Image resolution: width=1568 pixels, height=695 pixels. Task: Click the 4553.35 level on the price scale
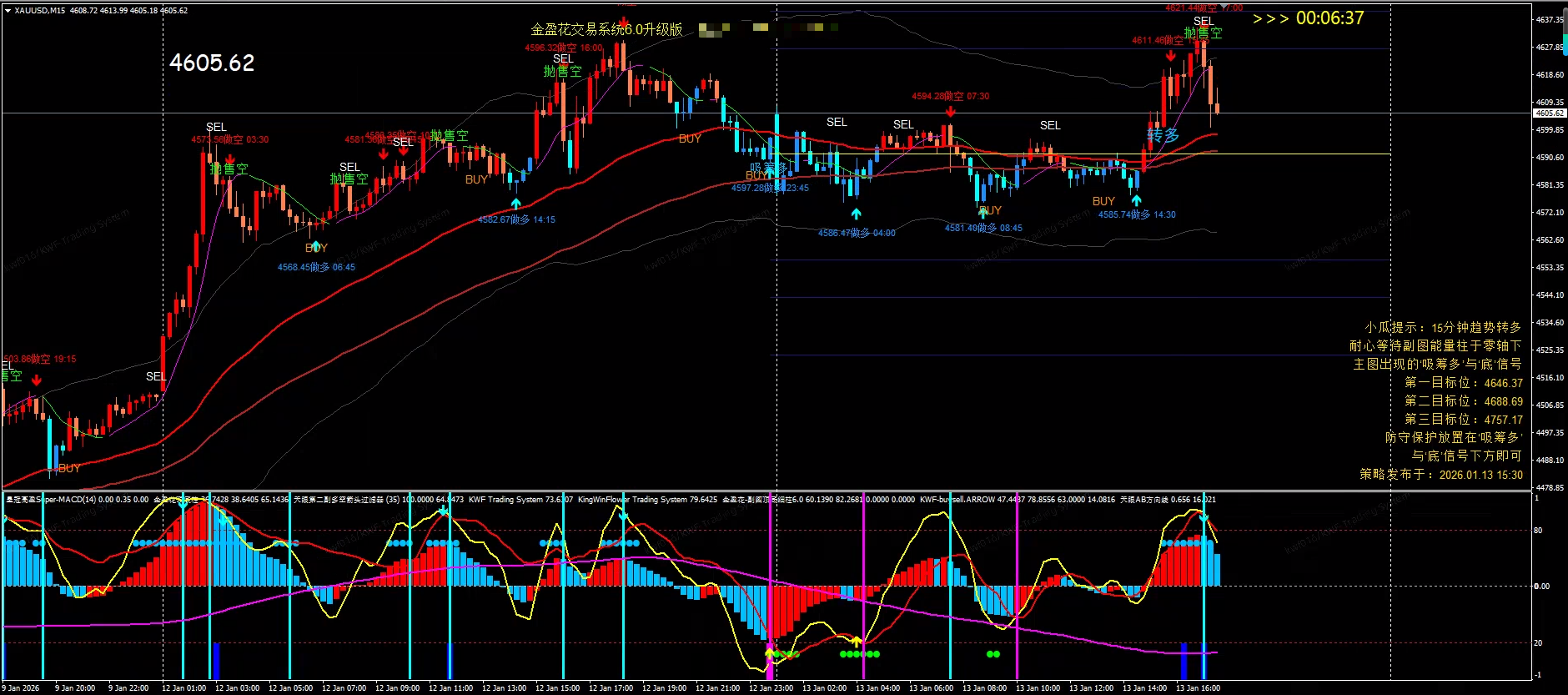coord(1550,268)
